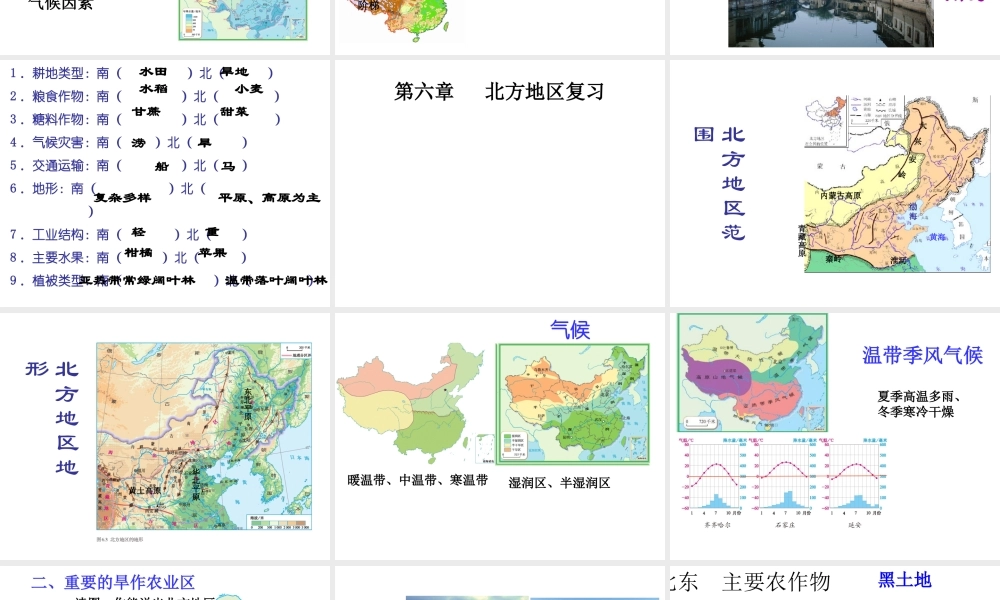Click the line 2. 粮食作物

[x=145, y=96]
